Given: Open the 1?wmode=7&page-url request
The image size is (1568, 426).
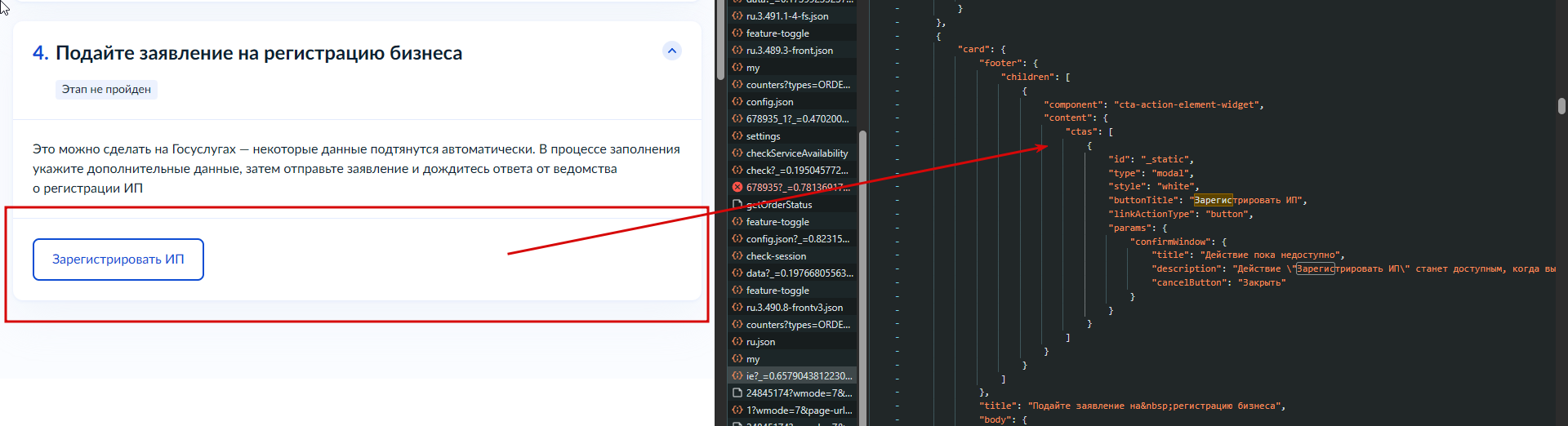Looking at the screenshot, I should coord(799,410).
